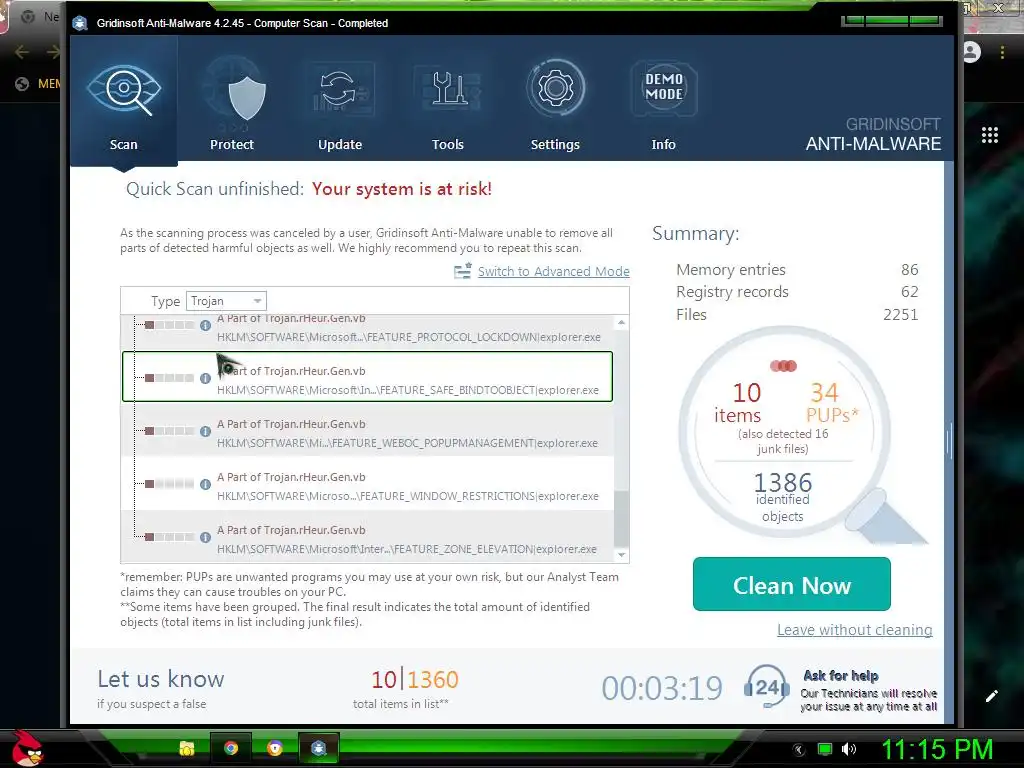The width and height of the screenshot is (1024, 768).
Task: Open the browser three-dot menu
Action: tap(1002, 52)
